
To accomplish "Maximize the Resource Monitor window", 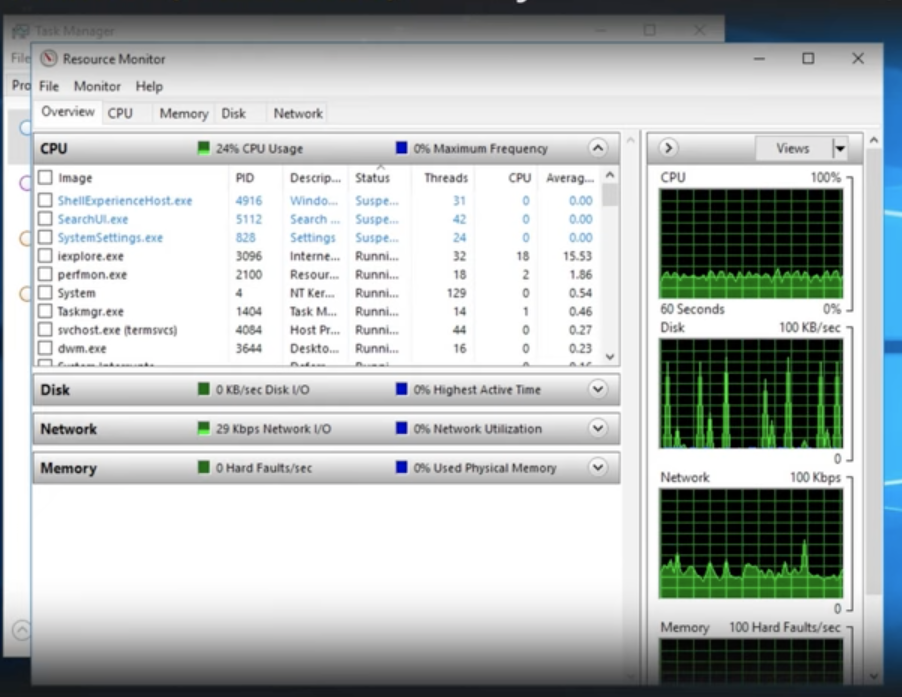I will click(x=808, y=58).
